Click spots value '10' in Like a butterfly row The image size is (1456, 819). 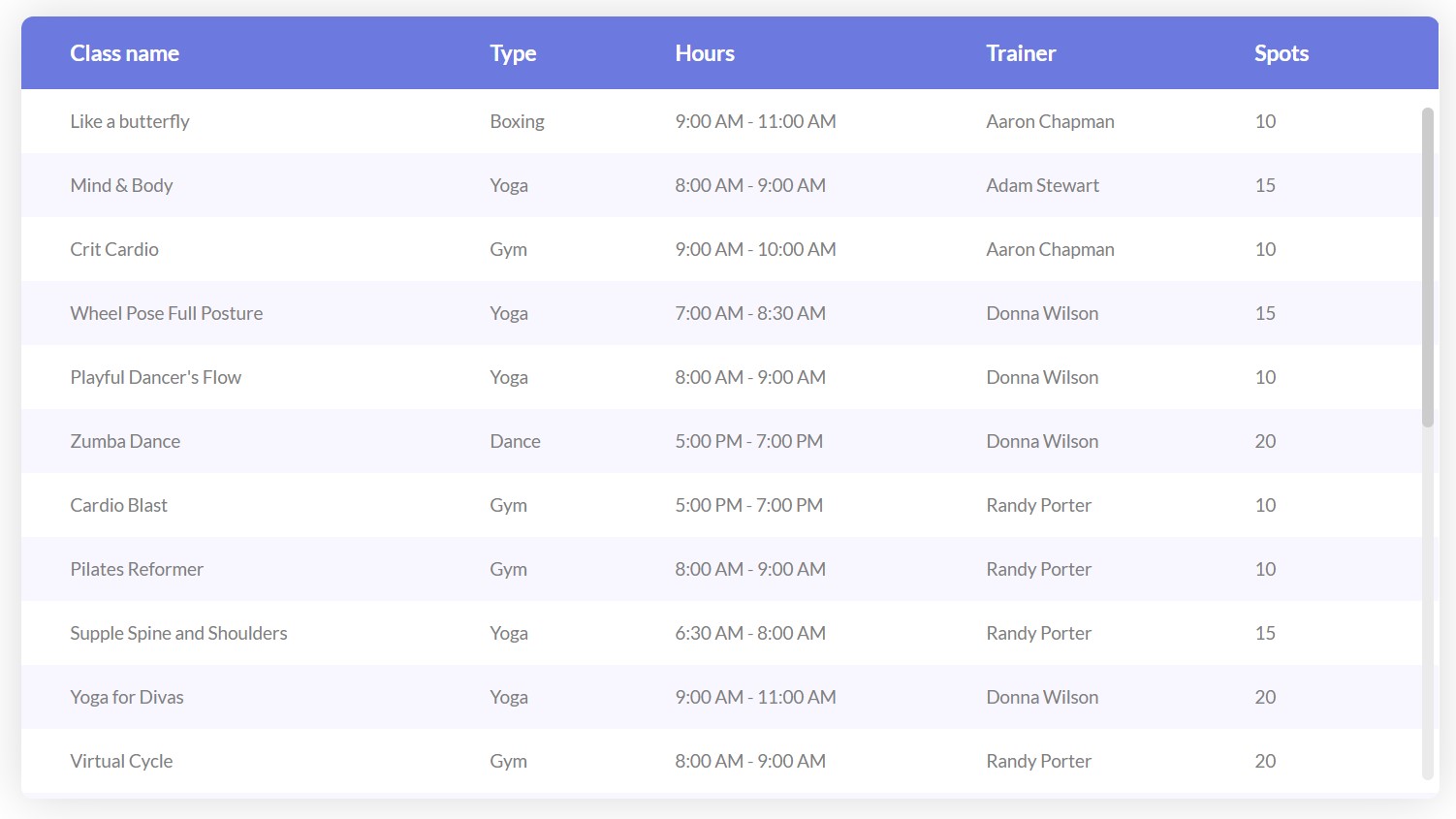pos(1265,121)
